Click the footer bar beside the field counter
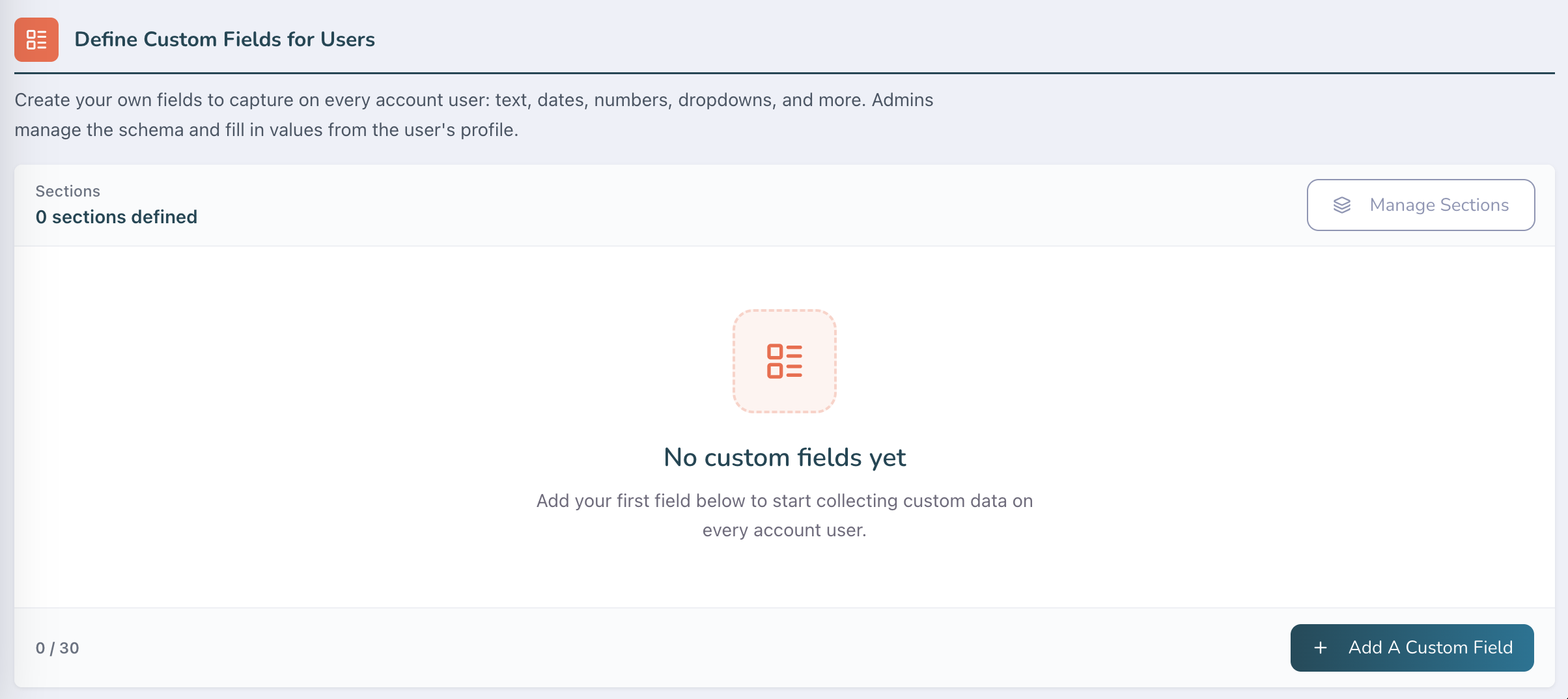 (684, 648)
